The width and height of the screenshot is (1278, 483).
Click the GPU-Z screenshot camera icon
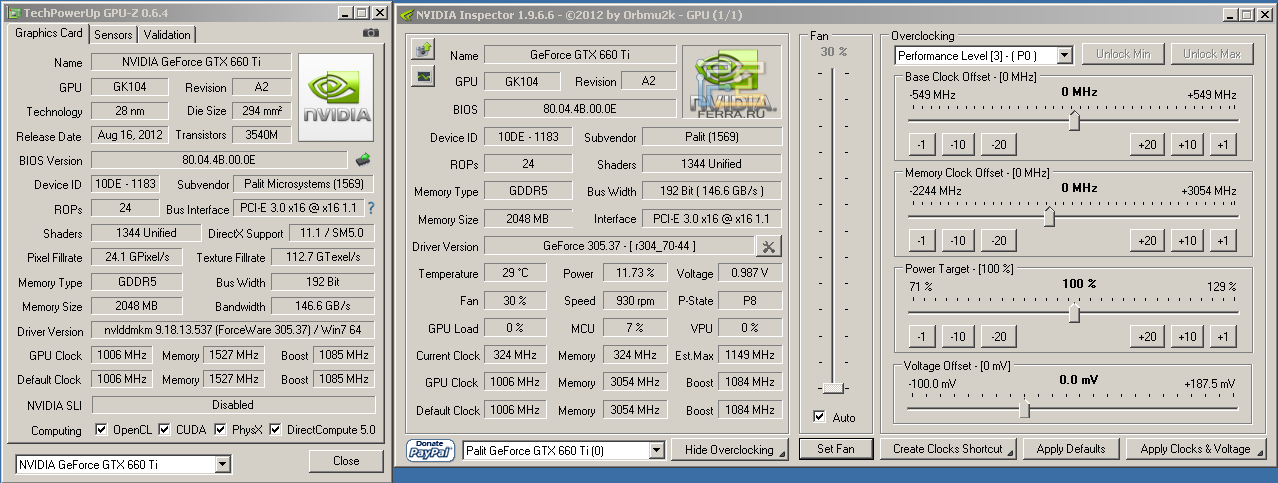[x=371, y=33]
